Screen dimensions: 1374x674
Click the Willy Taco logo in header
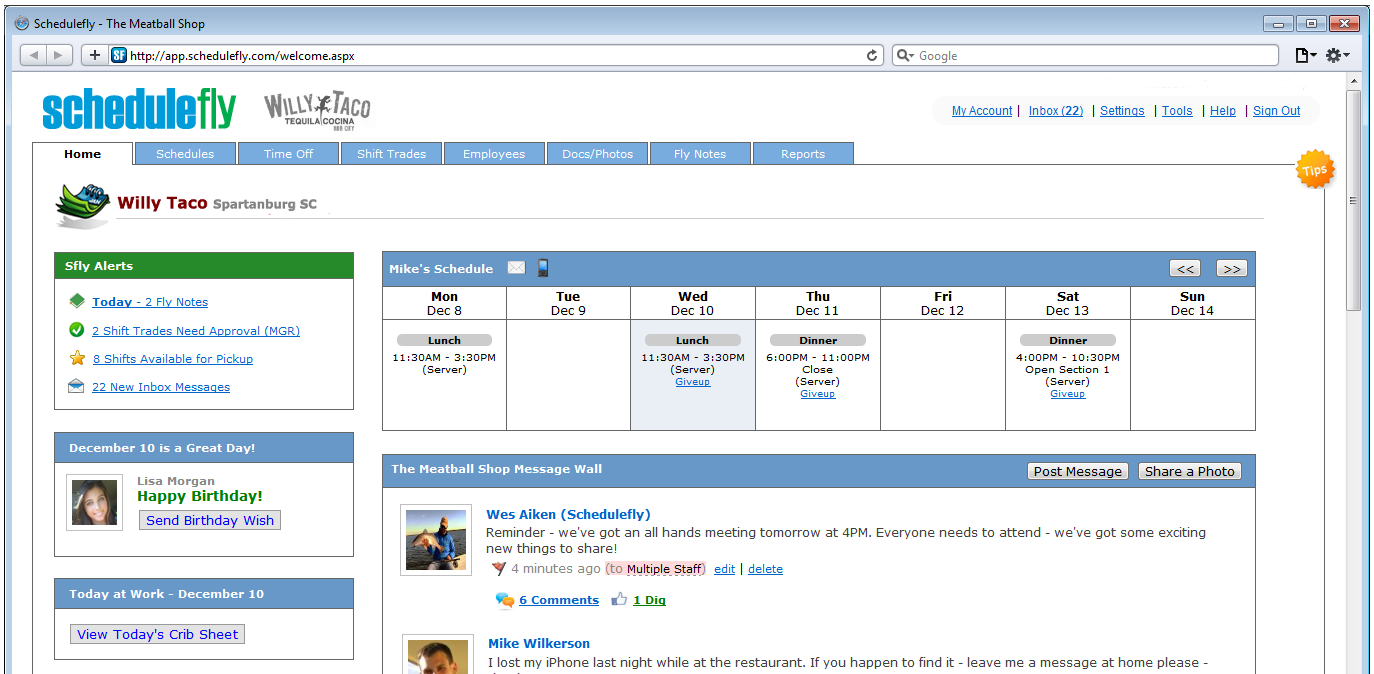(x=317, y=111)
